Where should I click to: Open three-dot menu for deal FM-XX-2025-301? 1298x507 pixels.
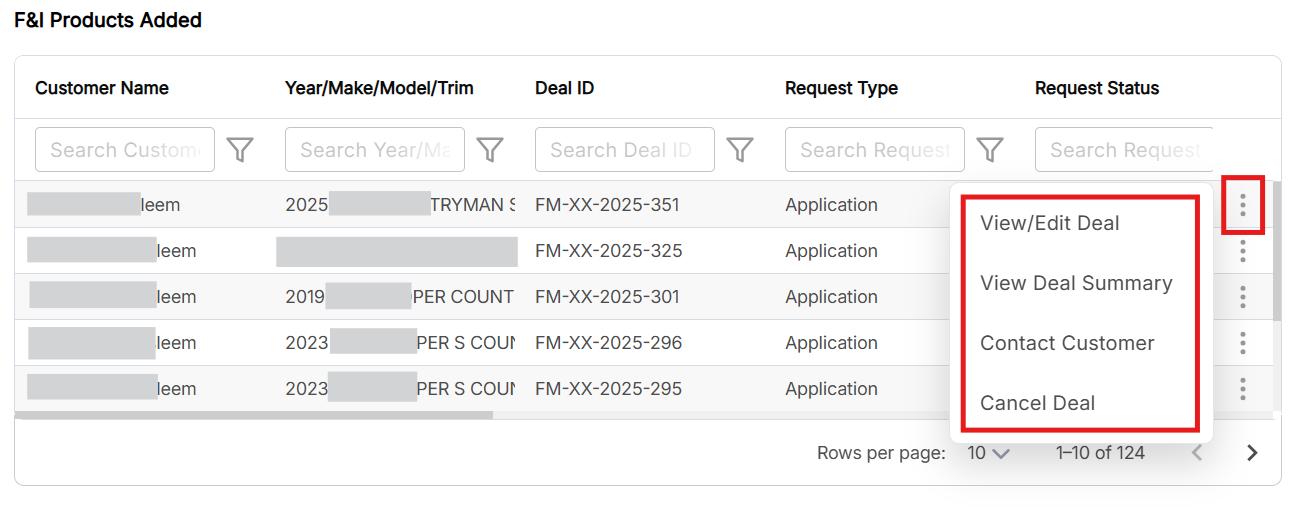(1243, 297)
